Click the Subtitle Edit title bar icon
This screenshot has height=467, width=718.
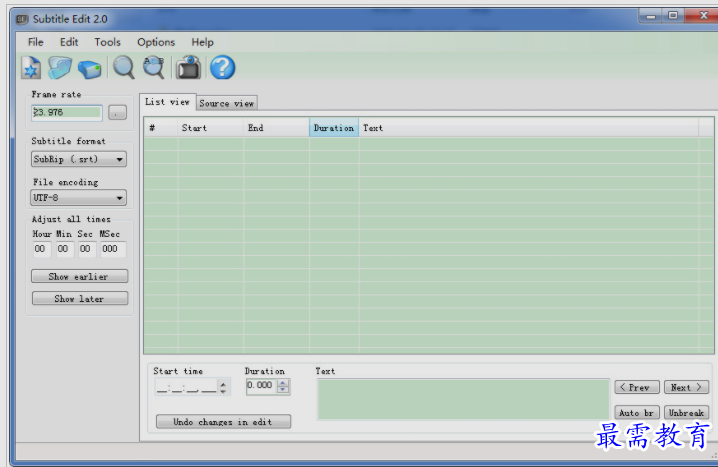click(21, 16)
